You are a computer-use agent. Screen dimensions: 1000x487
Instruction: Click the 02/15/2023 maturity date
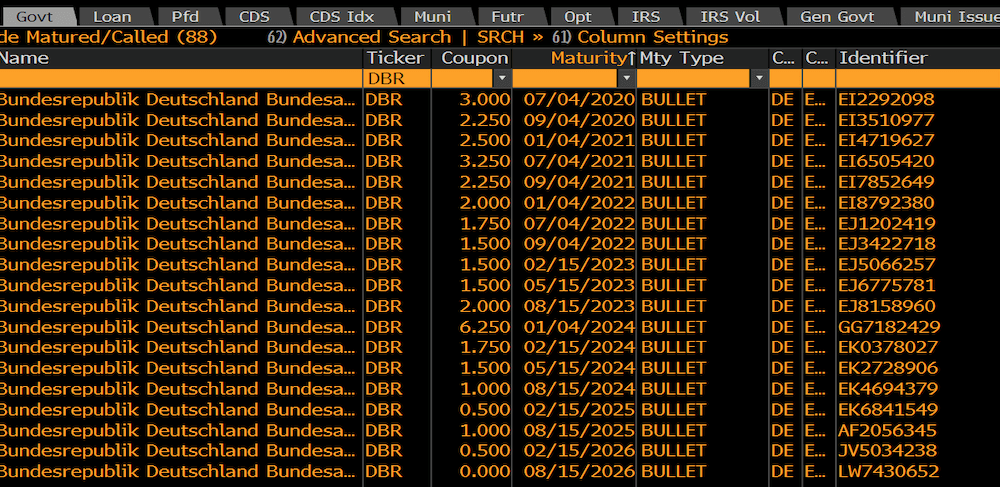(x=579, y=265)
